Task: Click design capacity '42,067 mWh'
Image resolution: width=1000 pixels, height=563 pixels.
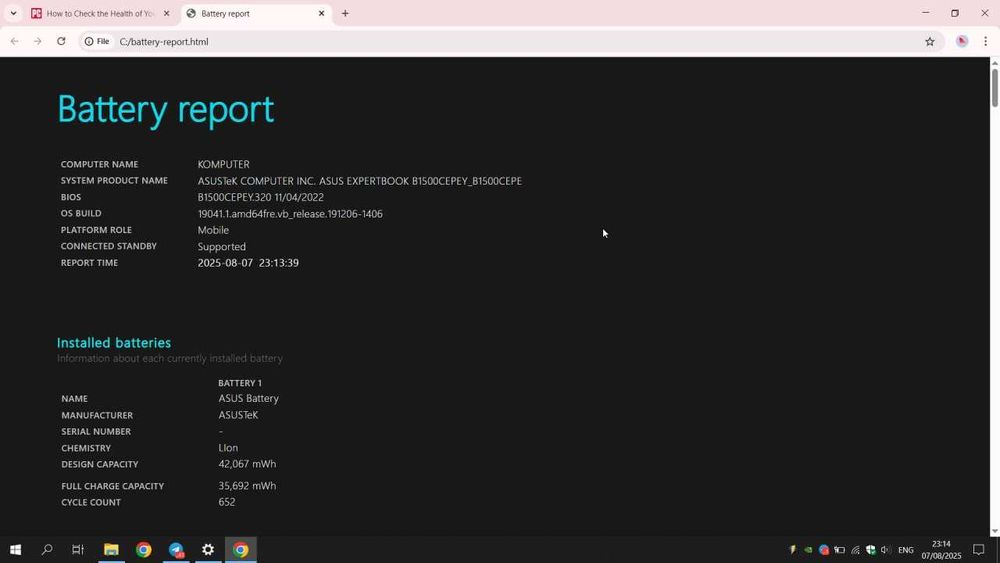Action: click(x=247, y=464)
